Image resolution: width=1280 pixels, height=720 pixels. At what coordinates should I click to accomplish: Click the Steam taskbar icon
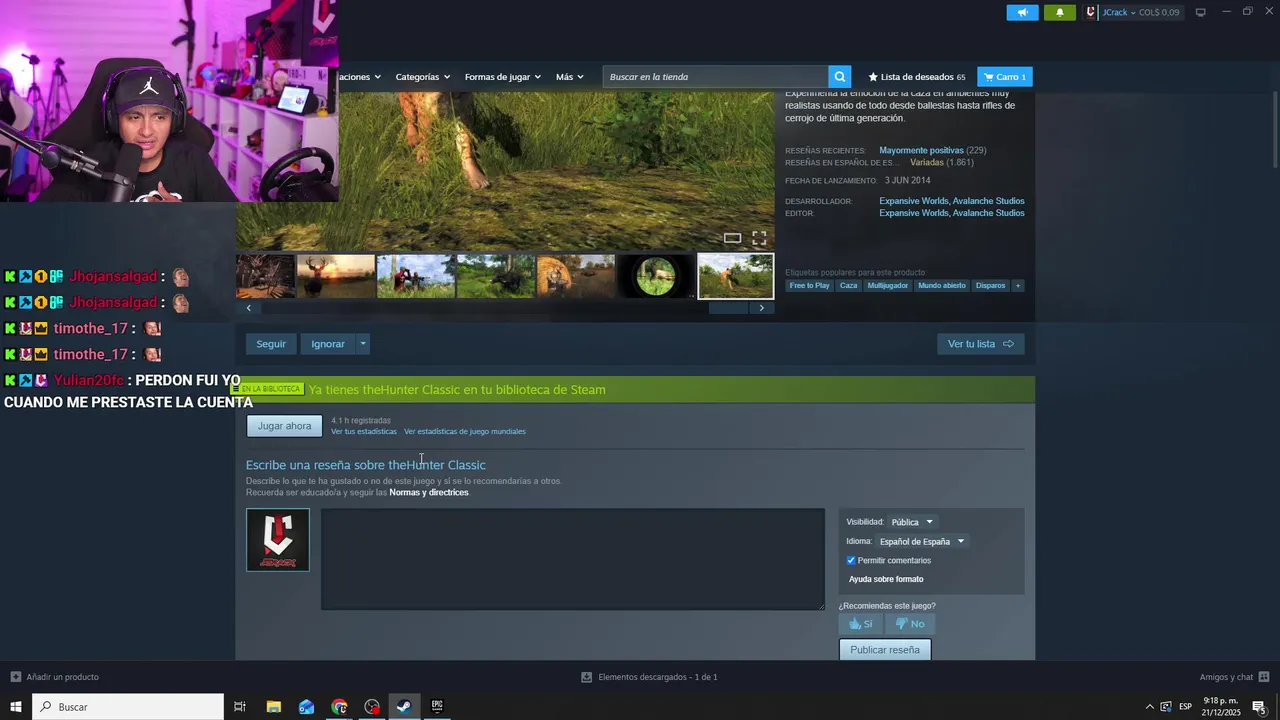(404, 707)
